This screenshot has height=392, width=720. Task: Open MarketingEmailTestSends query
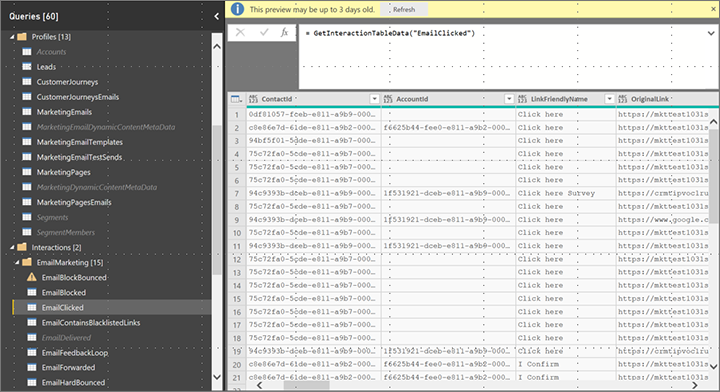[79, 157]
